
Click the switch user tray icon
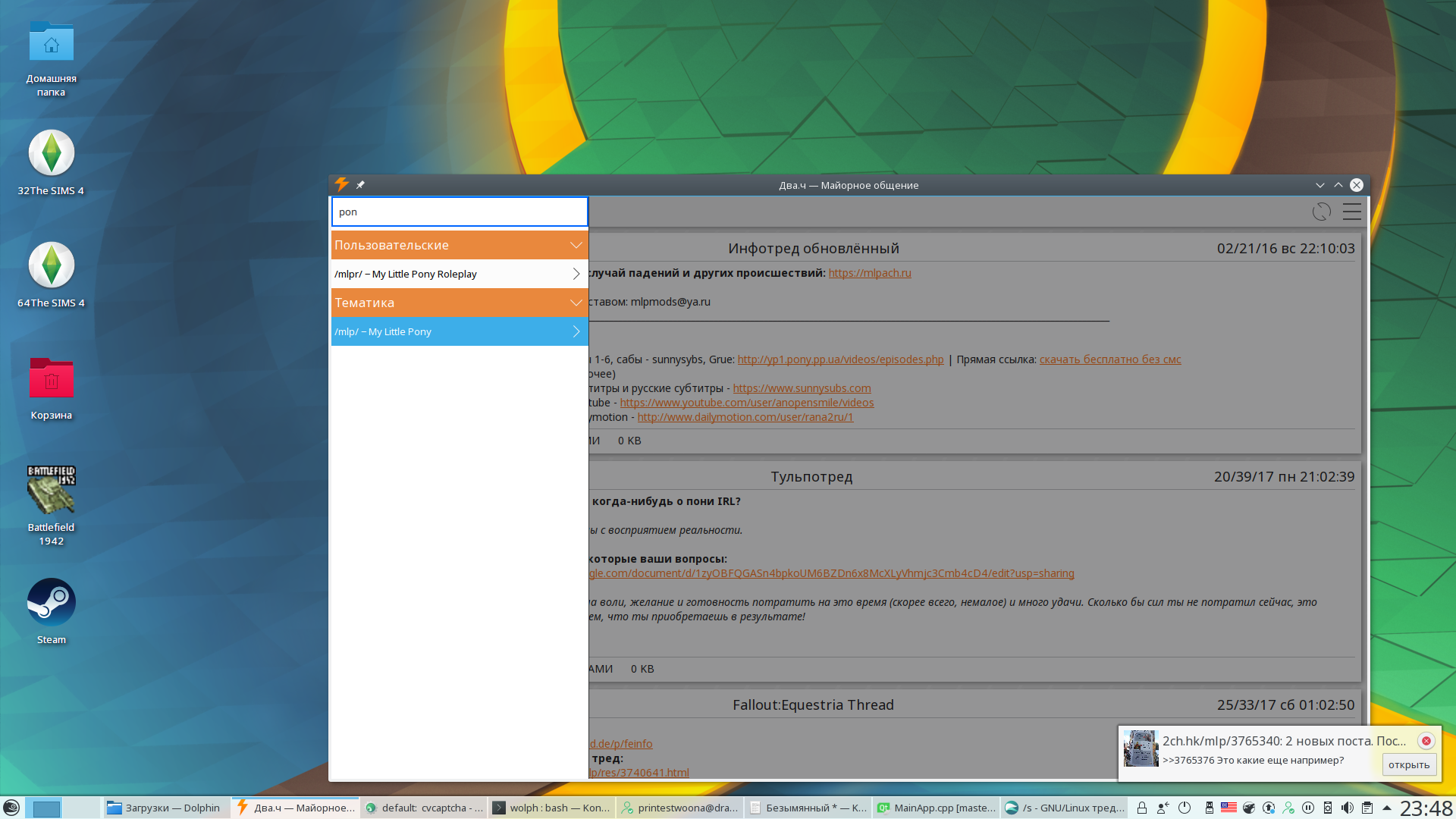click(x=1163, y=808)
